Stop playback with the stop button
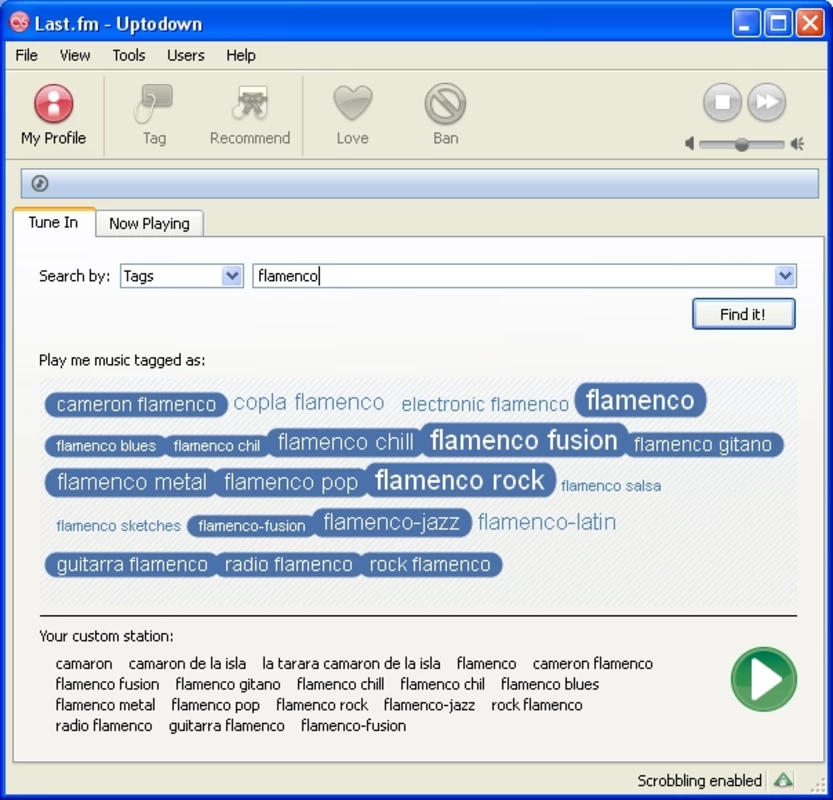Screen dimensions: 833x800 [722, 102]
